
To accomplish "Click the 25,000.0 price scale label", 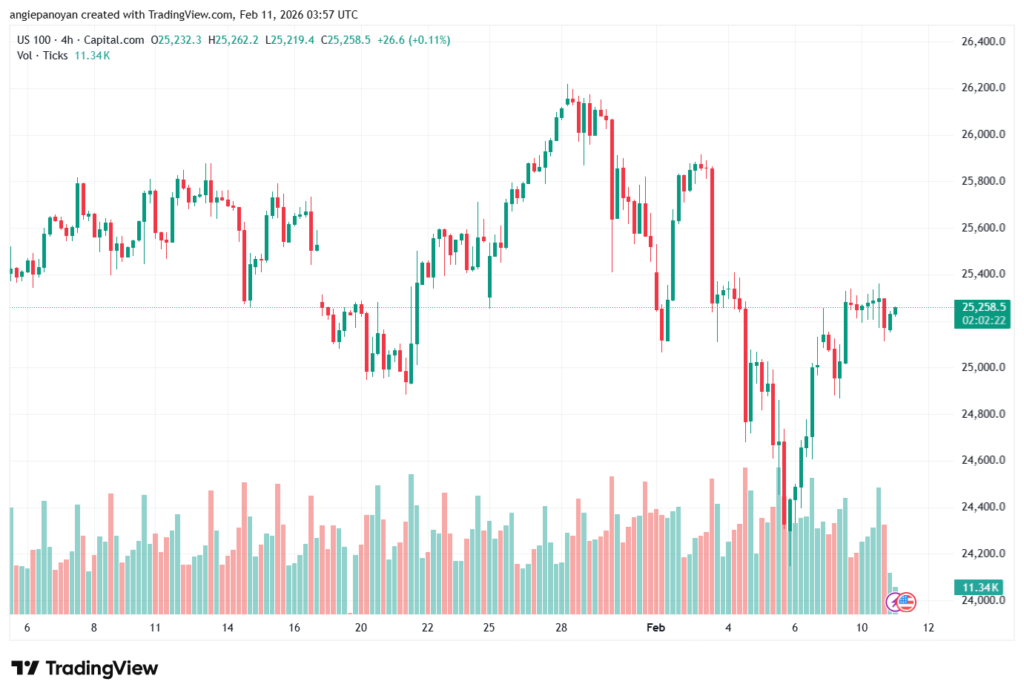I will click(981, 367).
